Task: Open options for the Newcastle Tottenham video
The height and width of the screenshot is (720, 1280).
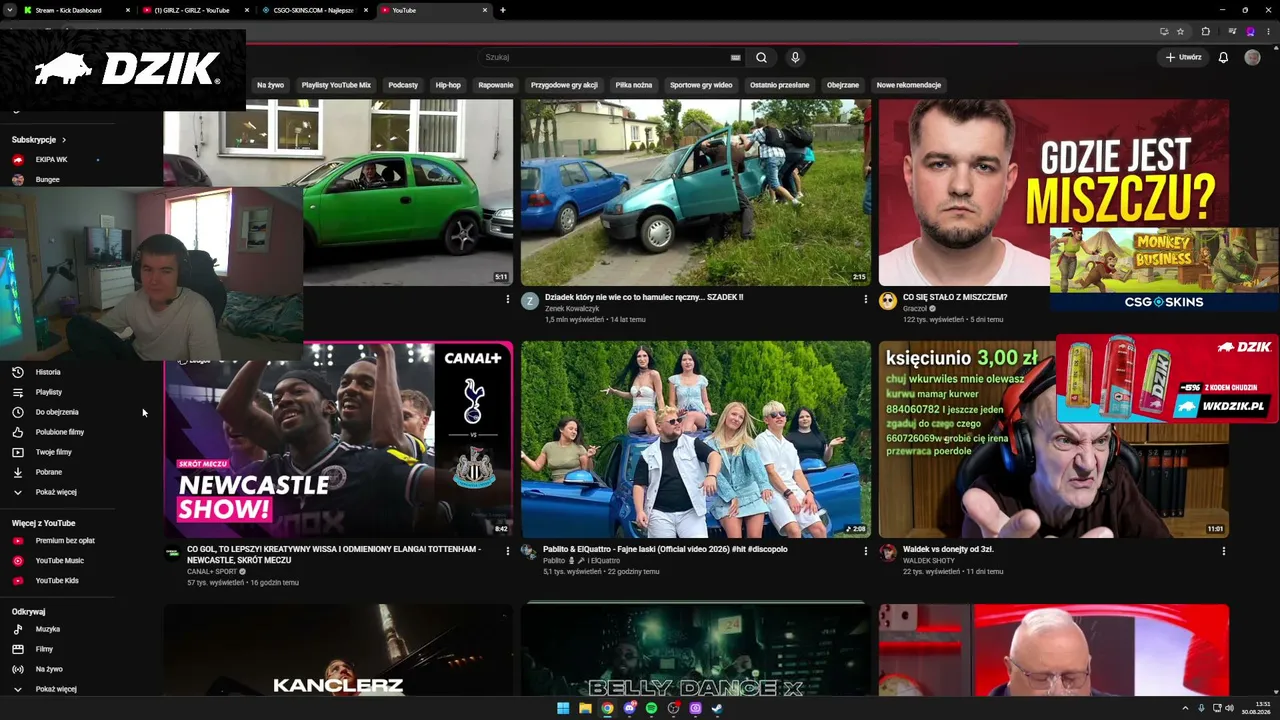Action: click(507, 551)
